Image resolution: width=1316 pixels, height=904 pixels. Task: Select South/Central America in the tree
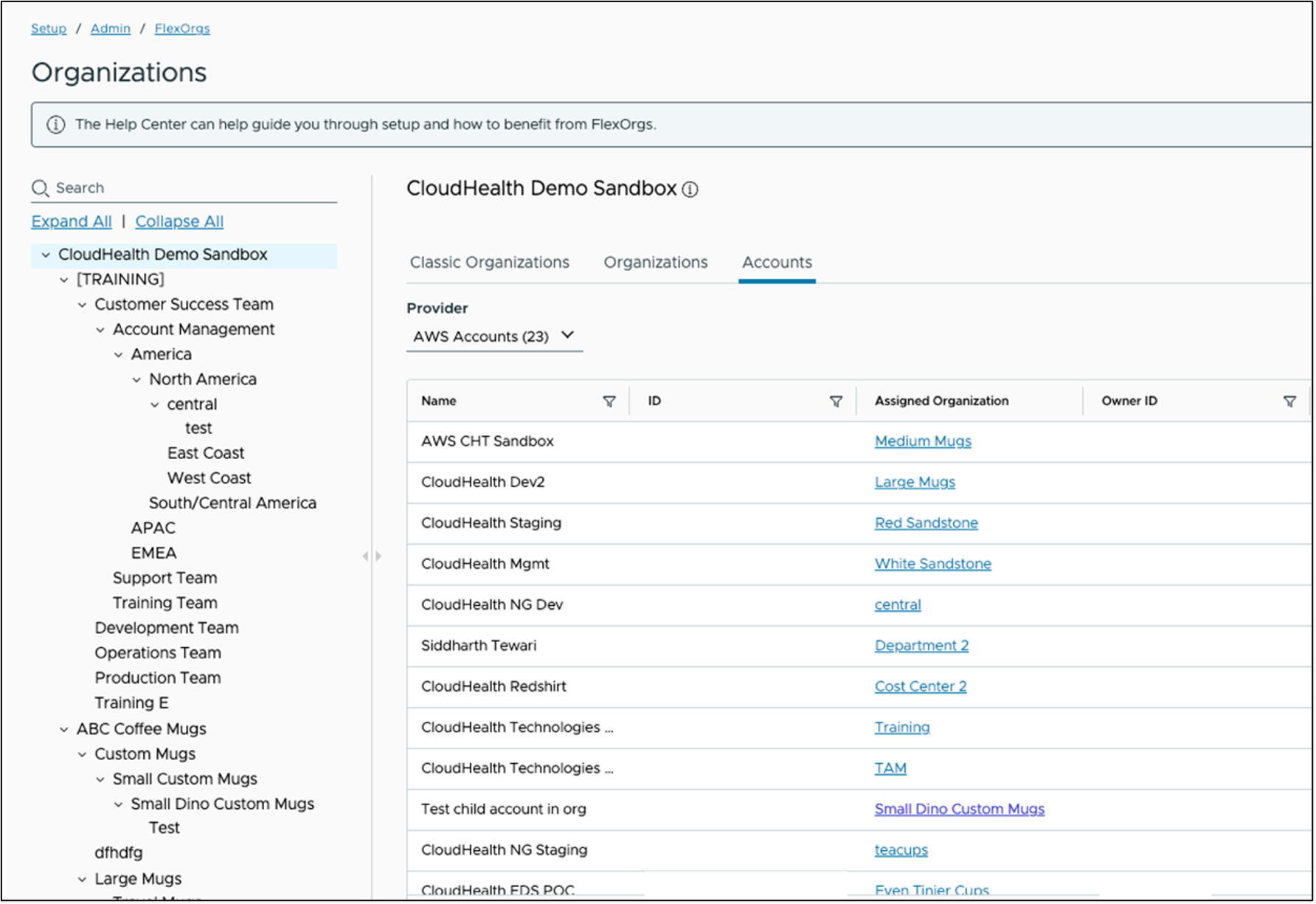[233, 504]
